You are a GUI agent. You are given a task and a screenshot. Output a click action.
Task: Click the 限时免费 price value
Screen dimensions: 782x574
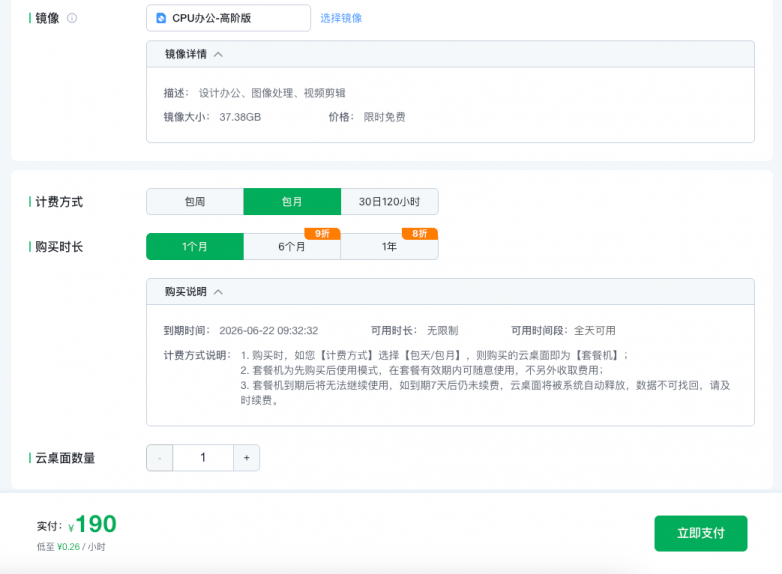point(384,117)
